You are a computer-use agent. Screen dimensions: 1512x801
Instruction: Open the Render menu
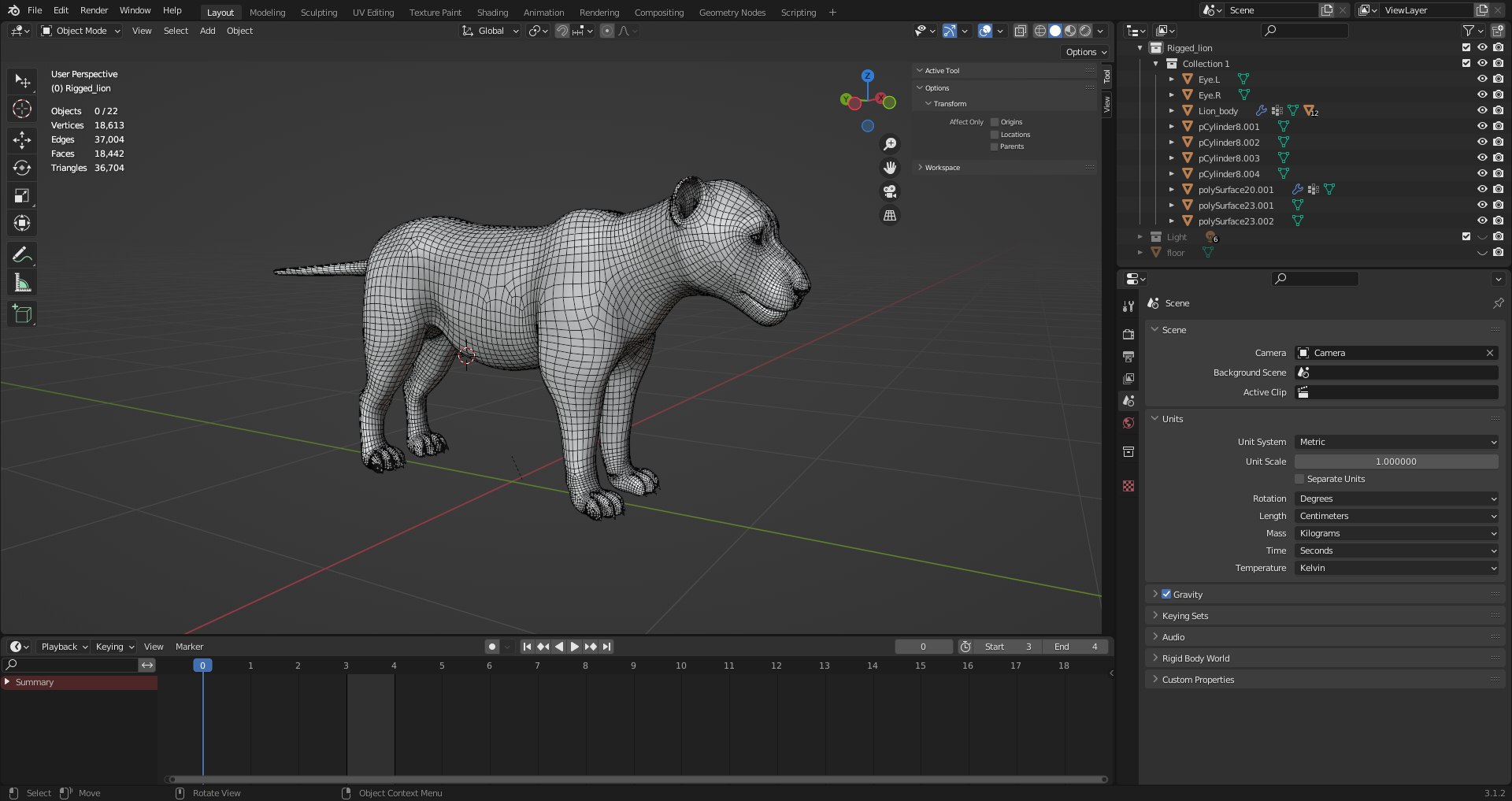(94, 10)
